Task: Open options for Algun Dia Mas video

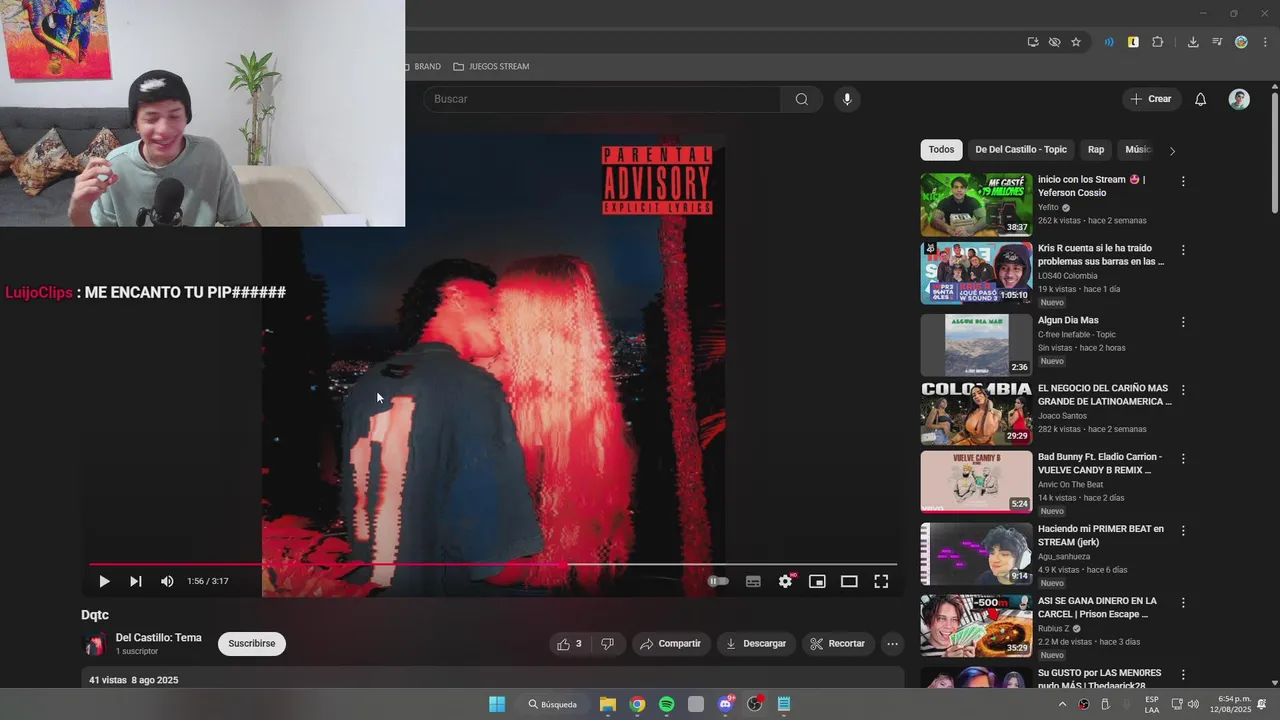Action: (x=1183, y=322)
